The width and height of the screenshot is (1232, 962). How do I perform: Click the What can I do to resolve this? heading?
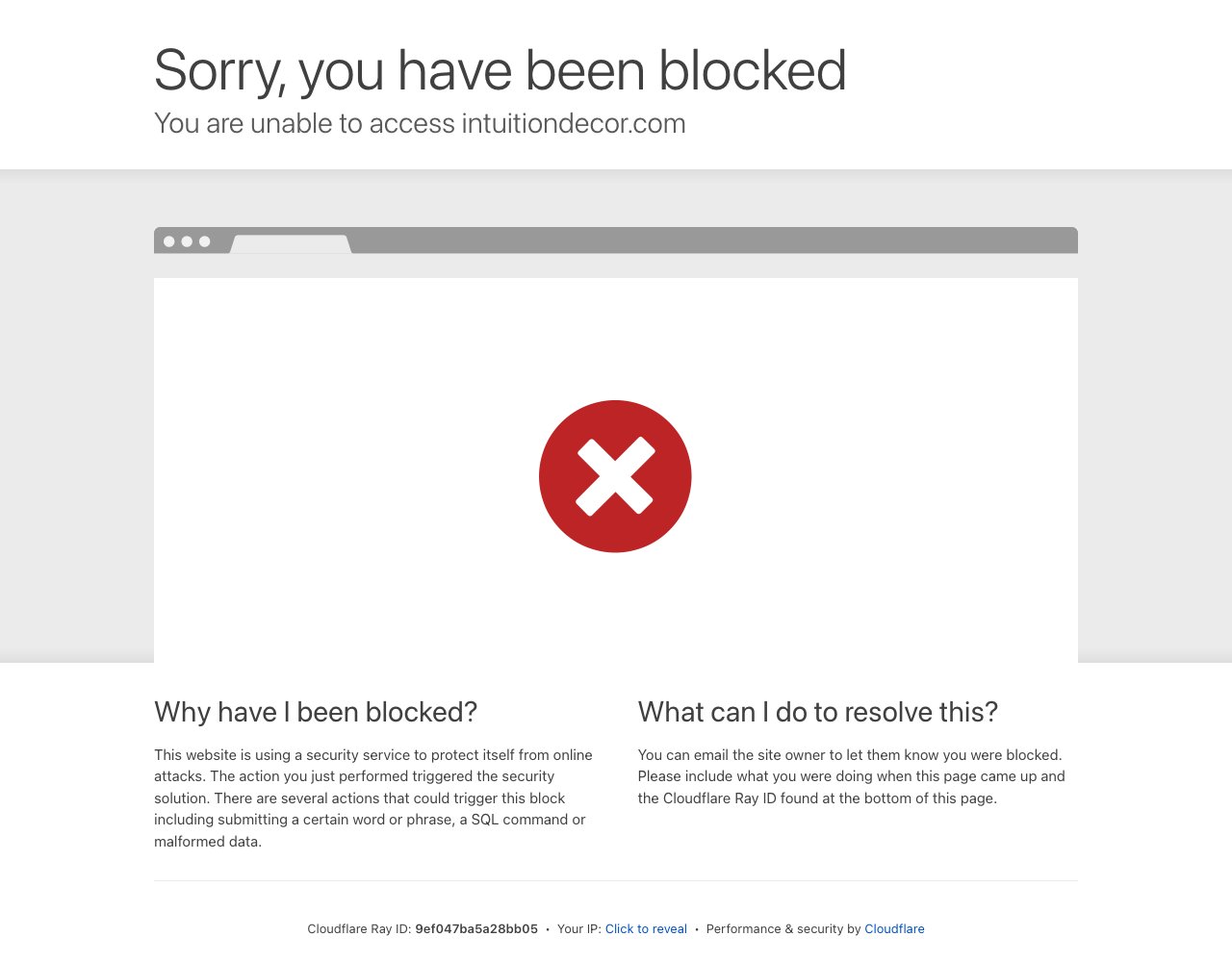(x=818, y=712)
